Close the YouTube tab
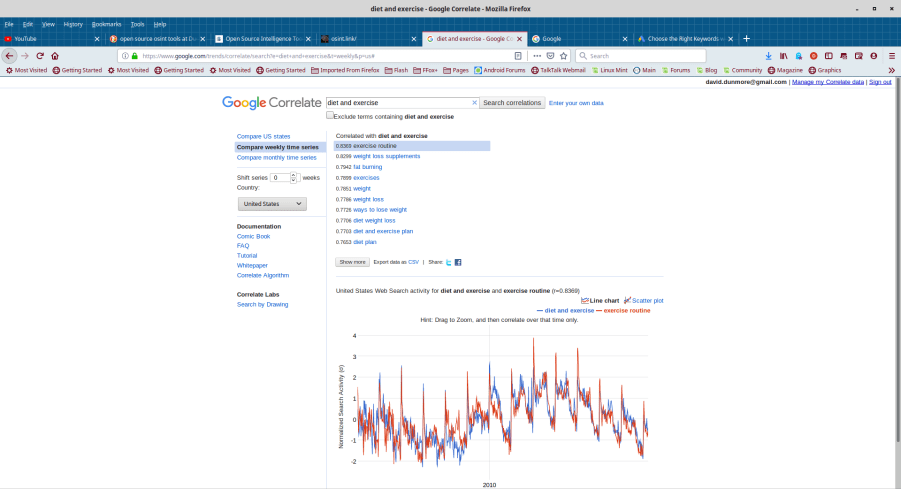 [97, 38]
